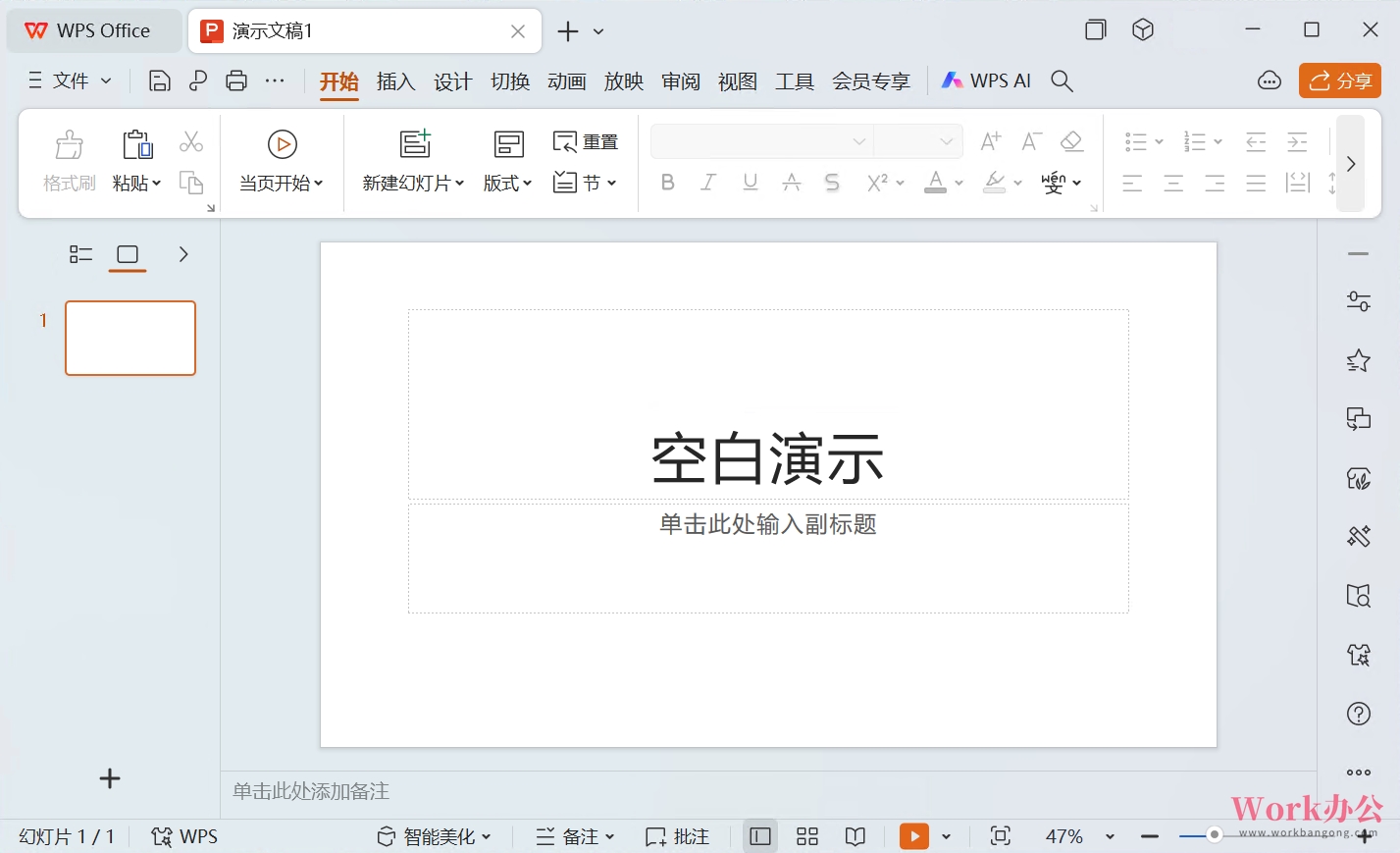
Task: Click the orange 分享 Share button
Action: (x=1340, y=80)
